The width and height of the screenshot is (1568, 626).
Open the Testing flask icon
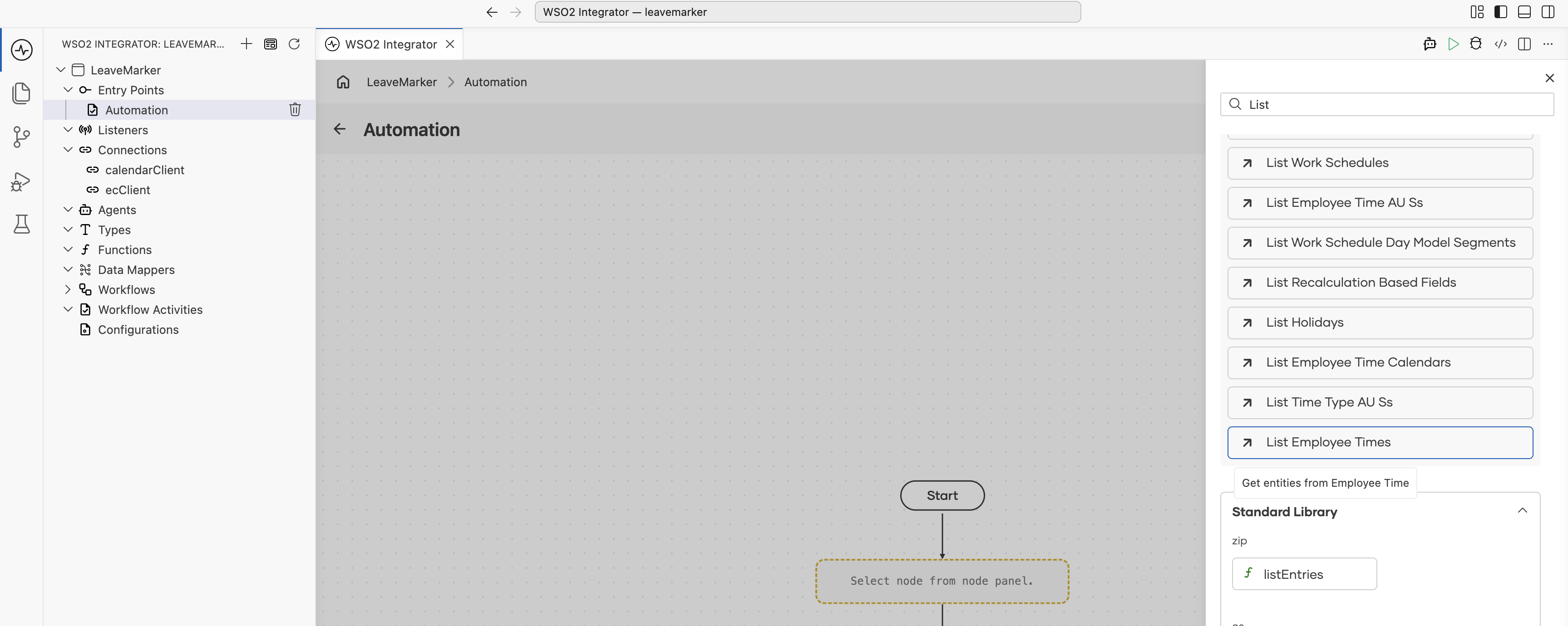22,225
